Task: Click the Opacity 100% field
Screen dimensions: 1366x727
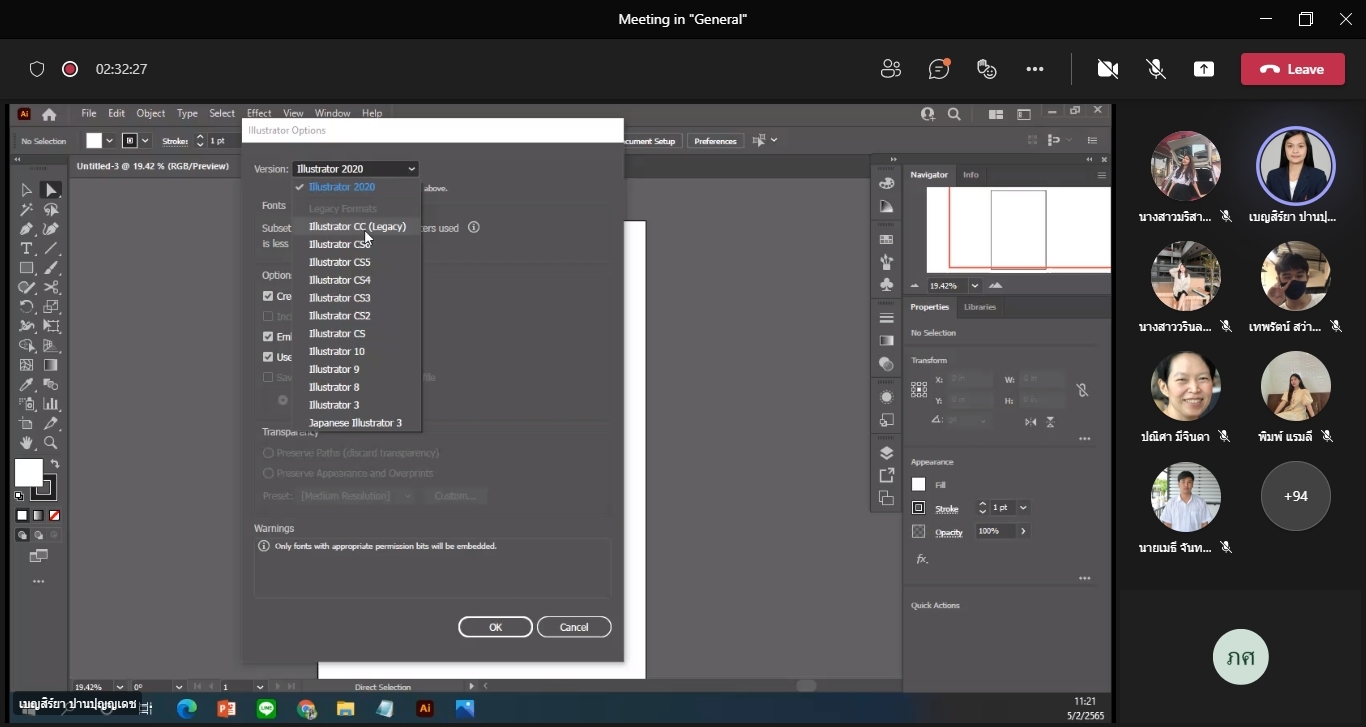Action: [x=994, y=531]
